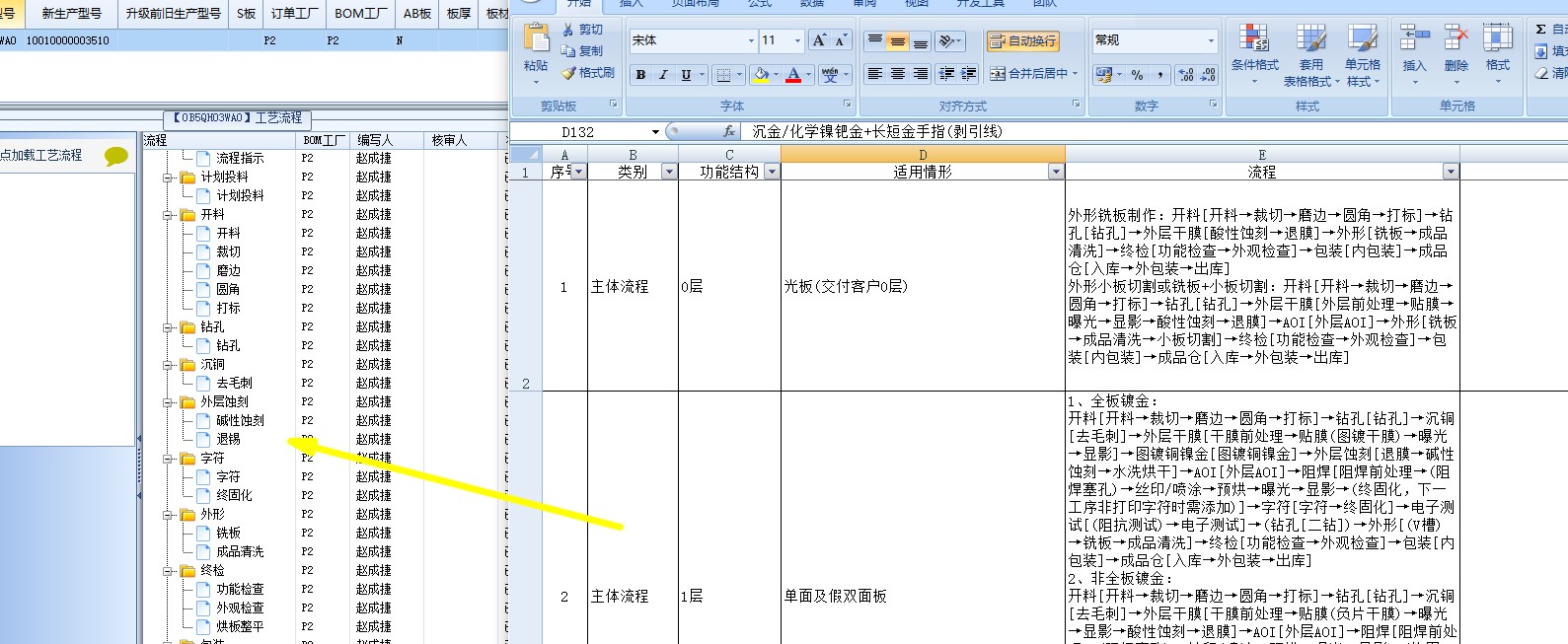Screen dimensions: 1568x644
Task: Open the font color dropdown arrow
Action: coord(808,75)
